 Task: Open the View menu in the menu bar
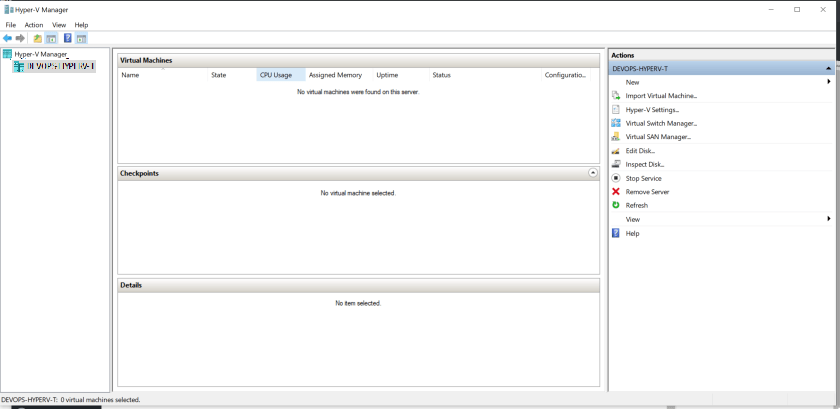pyautogui.click(x=59, y=25)
